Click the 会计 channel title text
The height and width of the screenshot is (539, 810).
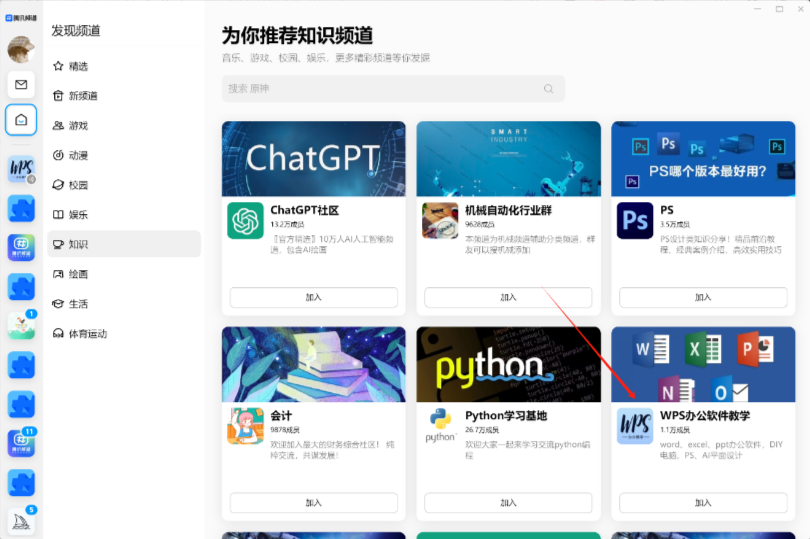click(x=281, y=415)
